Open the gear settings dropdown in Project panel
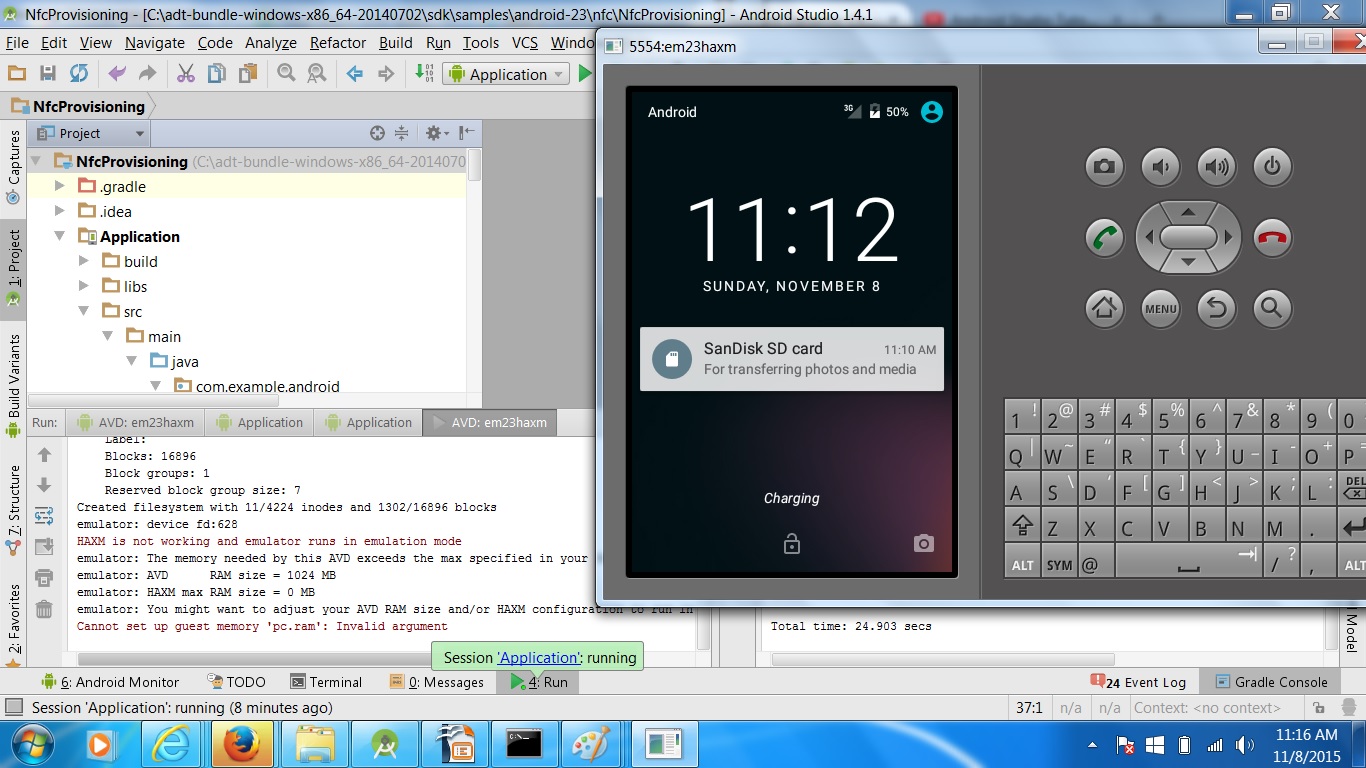 [438, 133]
